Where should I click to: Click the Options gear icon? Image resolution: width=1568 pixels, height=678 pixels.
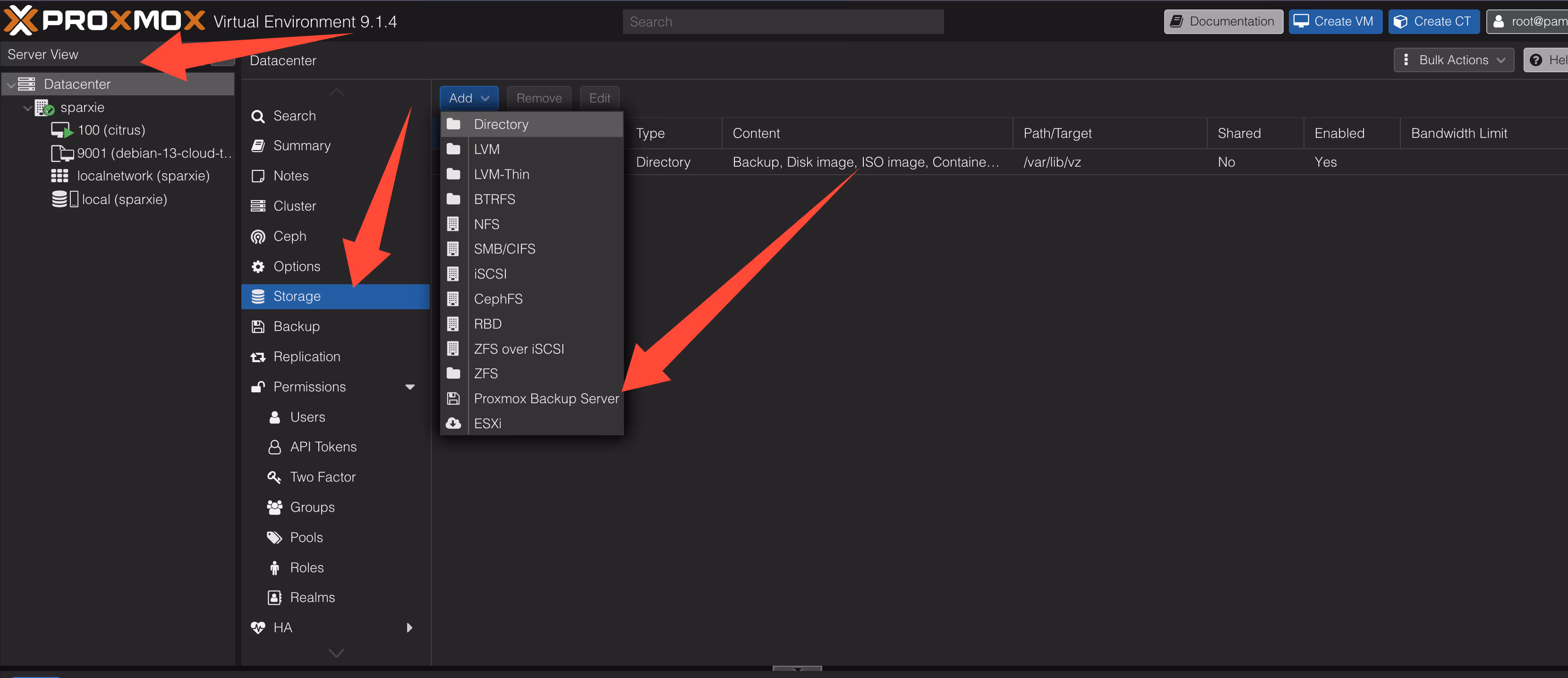click(x=258, y=267)
